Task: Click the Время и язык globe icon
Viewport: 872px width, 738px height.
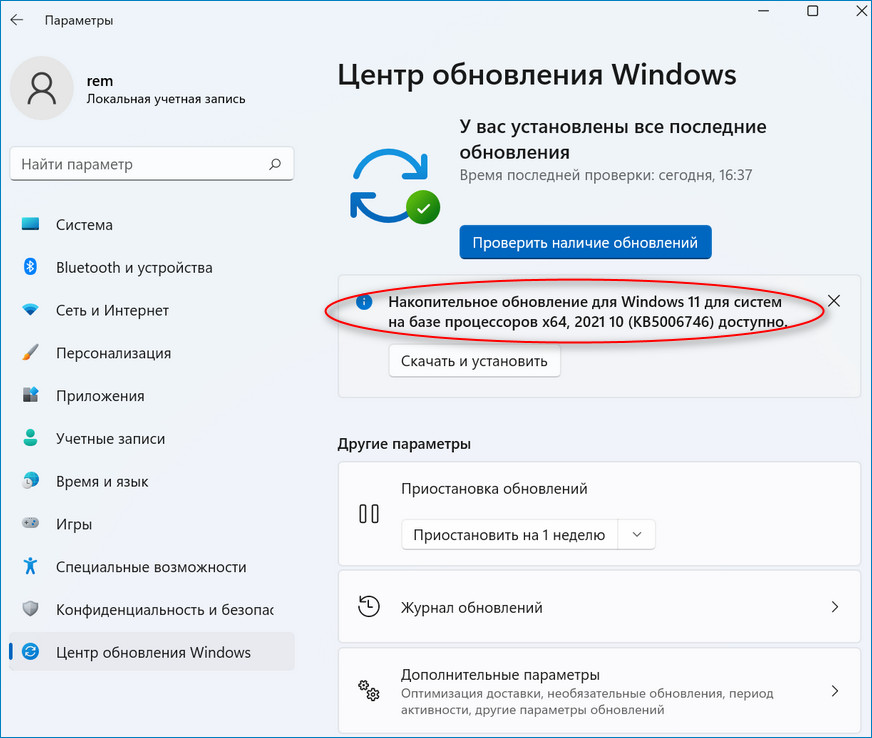Action: tap(30, 481)
